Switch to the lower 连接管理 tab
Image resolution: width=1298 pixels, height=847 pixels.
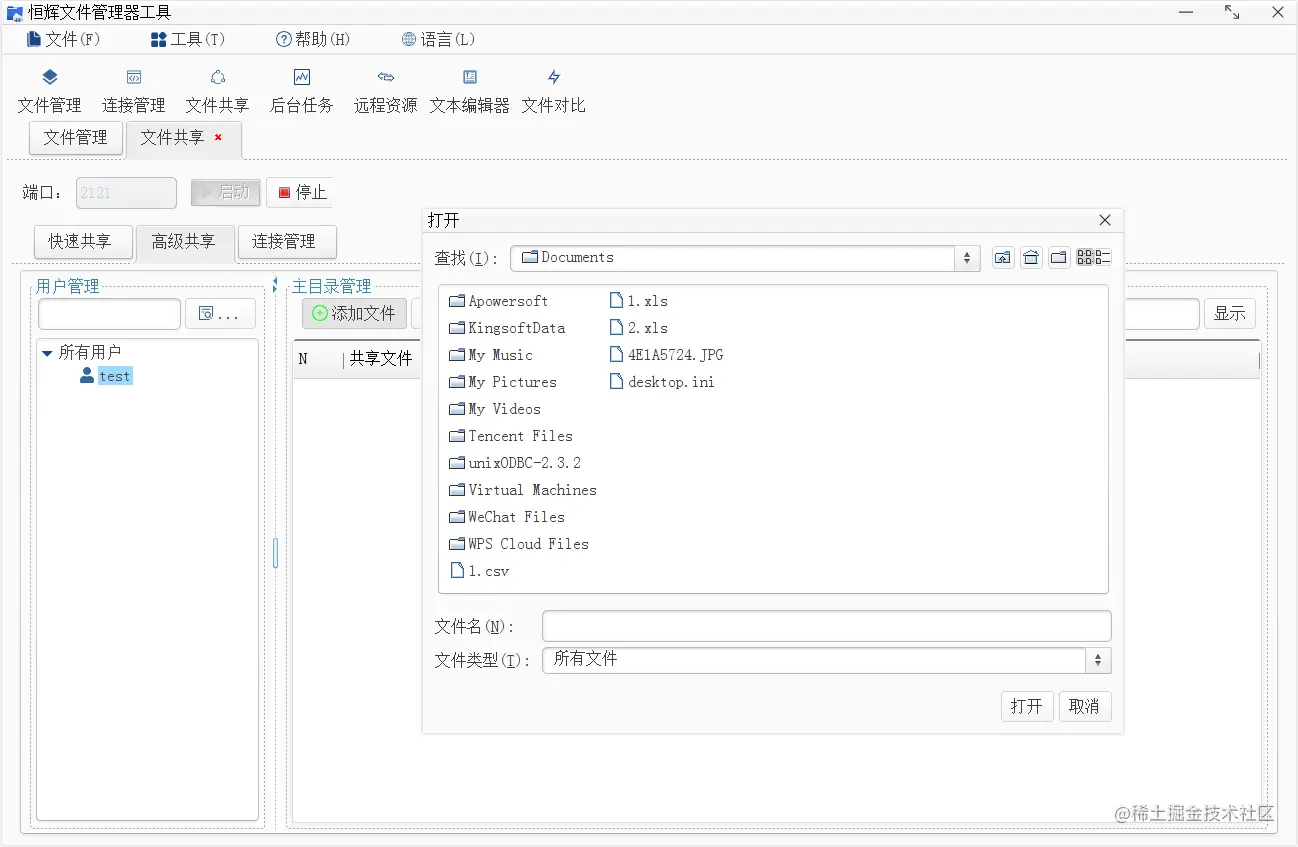[287, 242]
